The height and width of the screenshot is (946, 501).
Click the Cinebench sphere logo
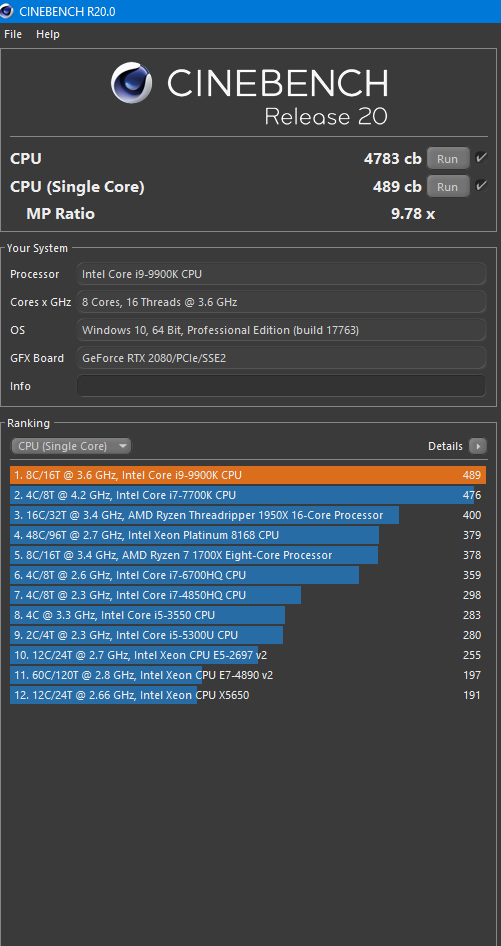point(131,84)
